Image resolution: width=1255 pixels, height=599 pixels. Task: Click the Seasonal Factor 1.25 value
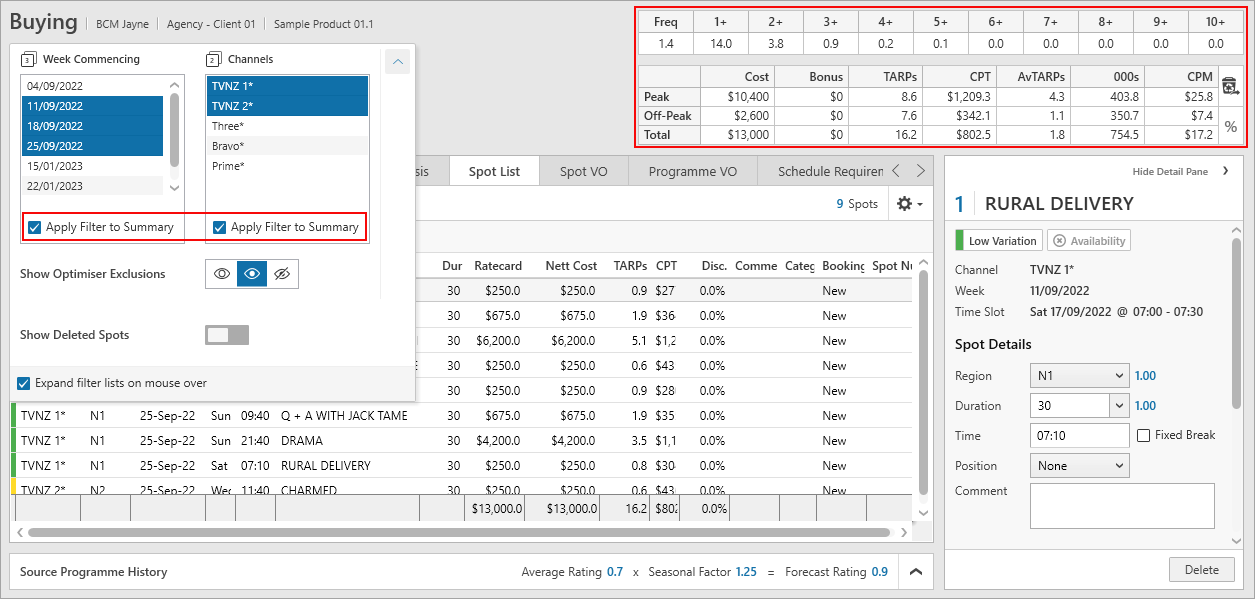pos(746,572)
